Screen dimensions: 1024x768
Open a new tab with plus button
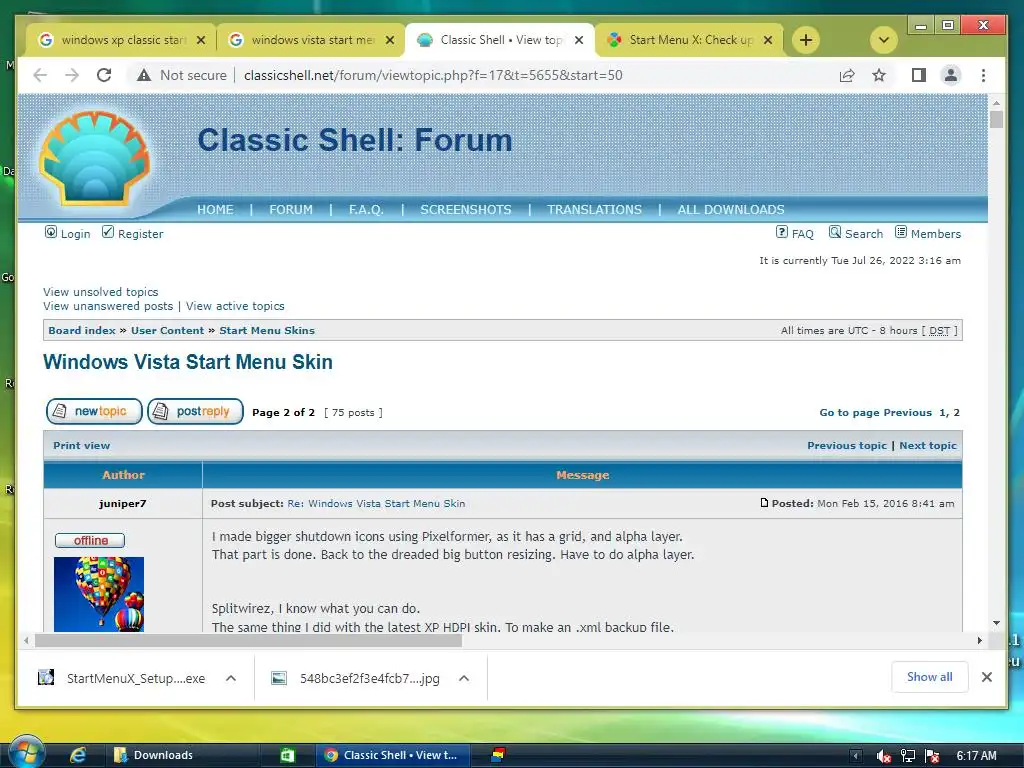[806, 40]
